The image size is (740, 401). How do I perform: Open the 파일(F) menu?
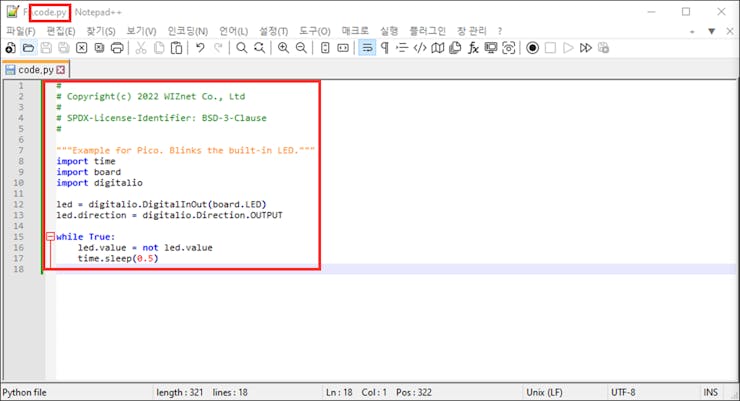pyautogui.click(x=20, y=31)
